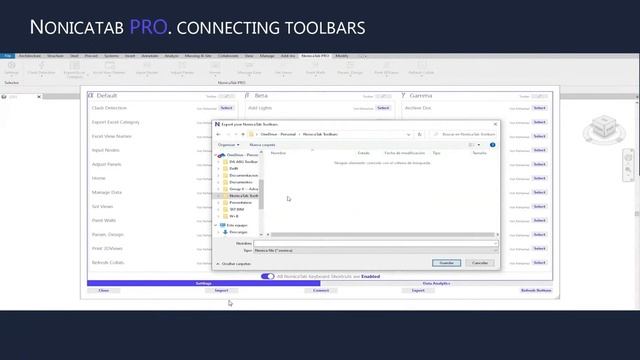Screen dimensions: 640x360
Task: Sort by the Fecha de modificación column
Action: pyautogui.click(x=404, y=153)
